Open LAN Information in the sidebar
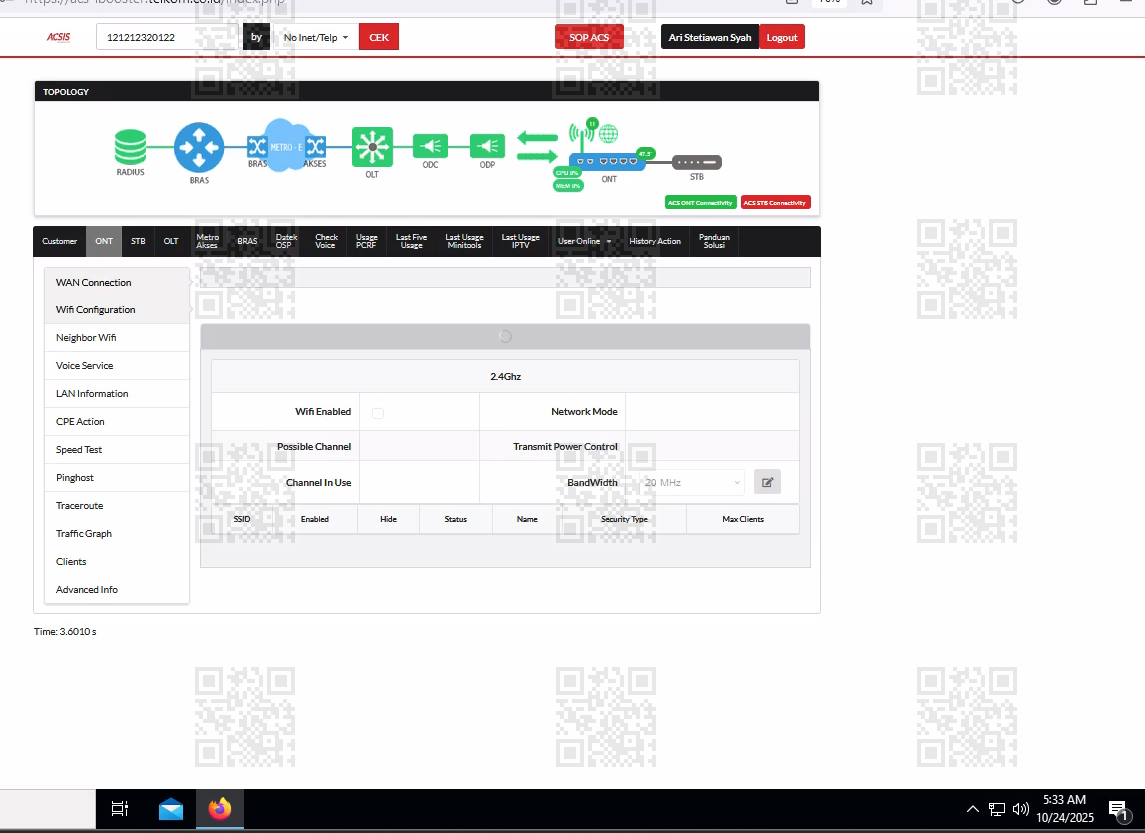 coord(117,394)
